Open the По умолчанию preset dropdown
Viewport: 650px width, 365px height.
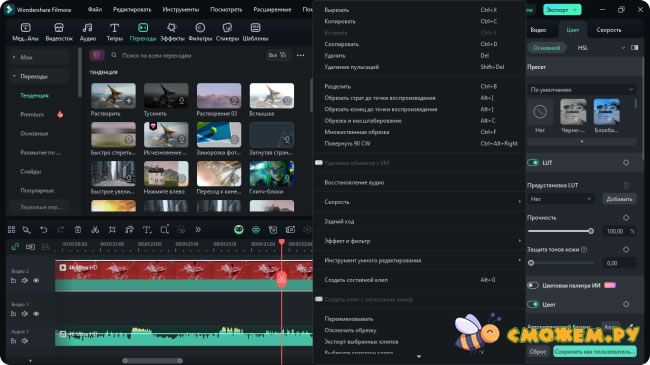[582, 90]
